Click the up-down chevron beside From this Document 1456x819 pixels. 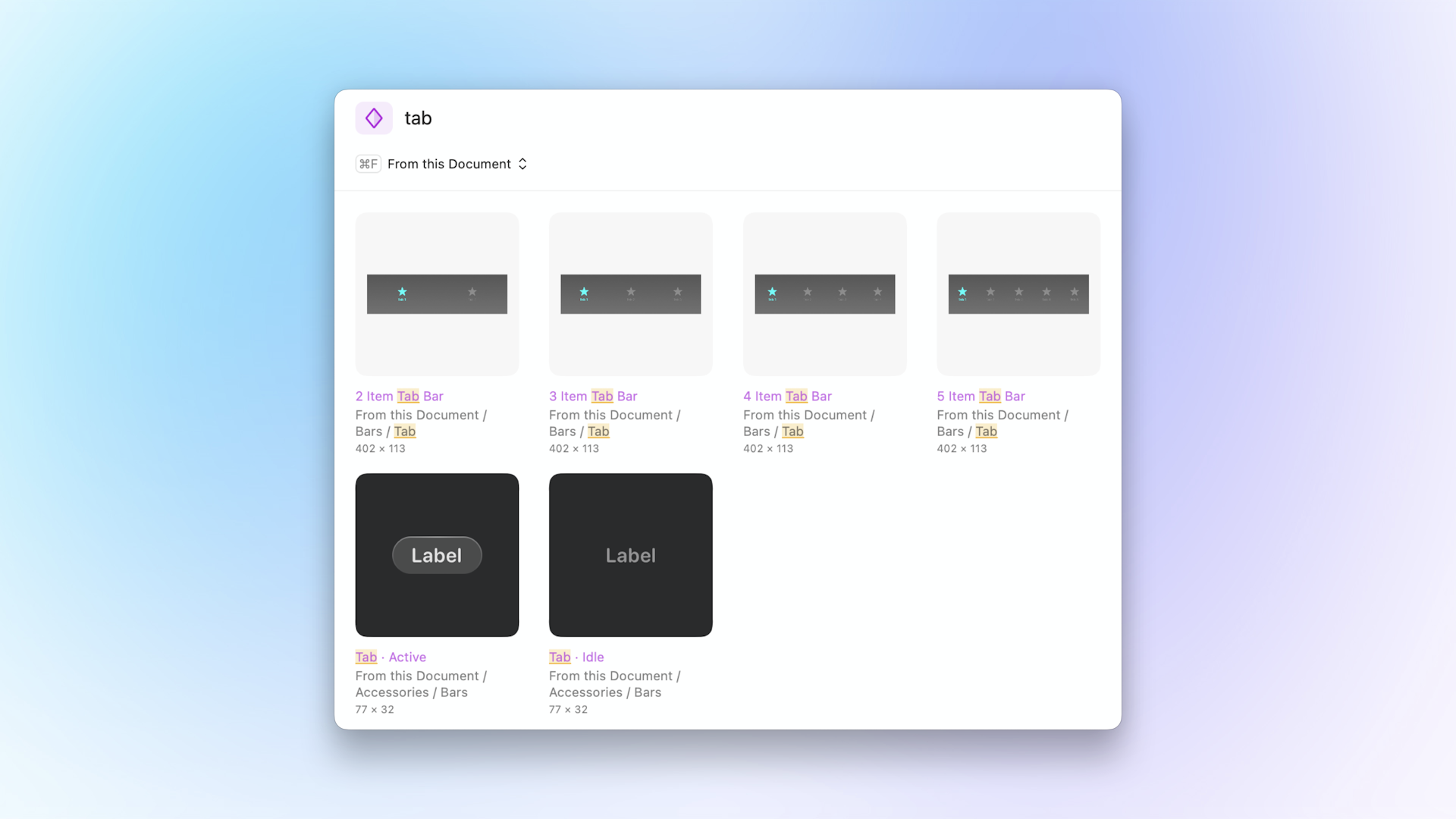point(522,164)
